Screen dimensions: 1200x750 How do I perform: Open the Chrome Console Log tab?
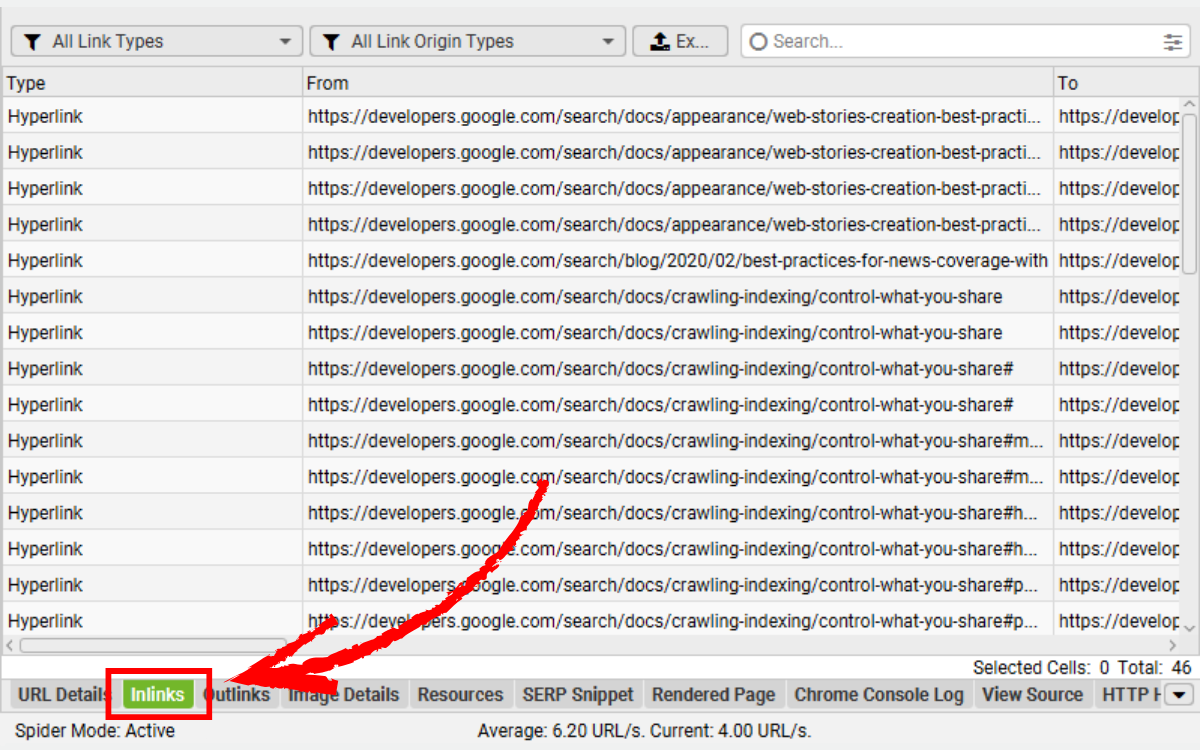pyautogui.click(x=878, y=694)
